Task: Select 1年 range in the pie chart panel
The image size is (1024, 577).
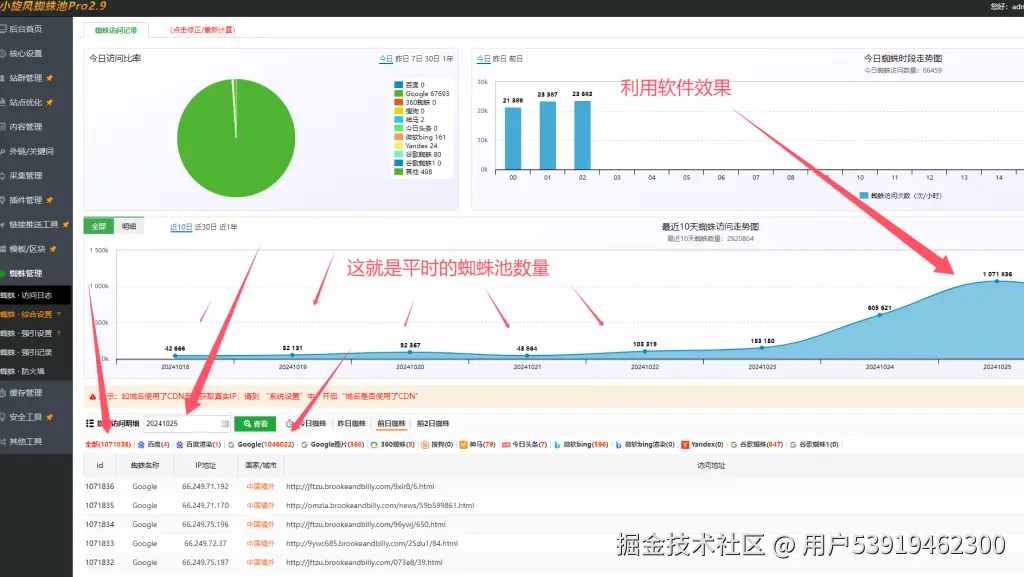Action: tap(448, 59)
